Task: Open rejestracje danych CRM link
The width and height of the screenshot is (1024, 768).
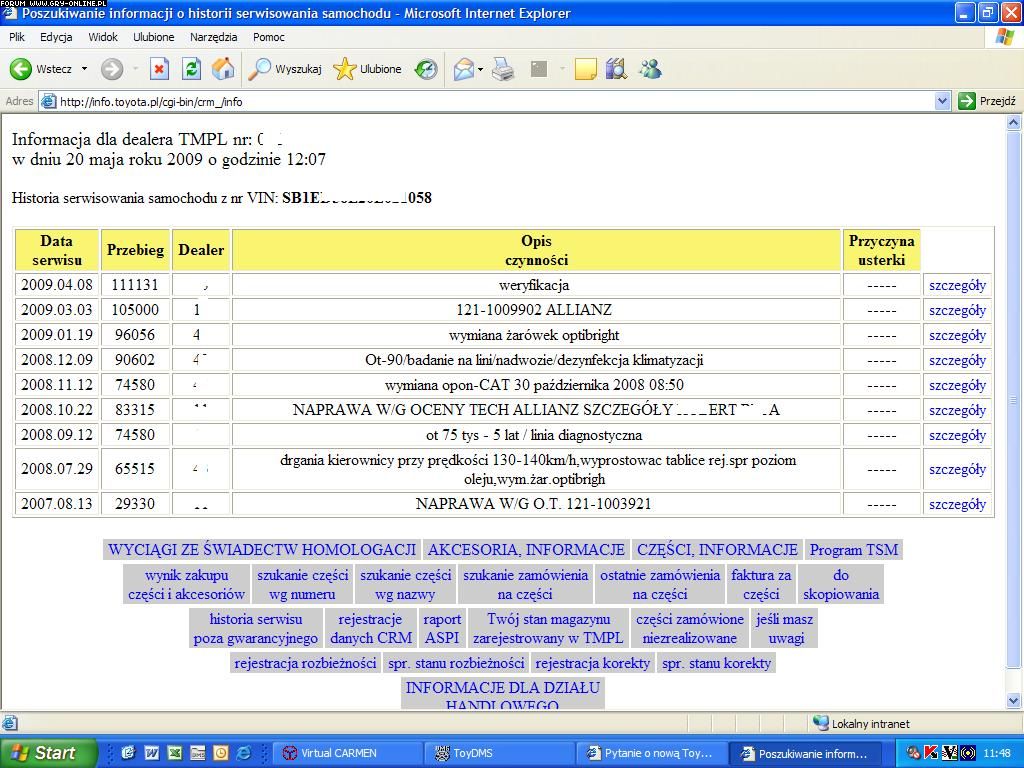Action: click(371, 628)
